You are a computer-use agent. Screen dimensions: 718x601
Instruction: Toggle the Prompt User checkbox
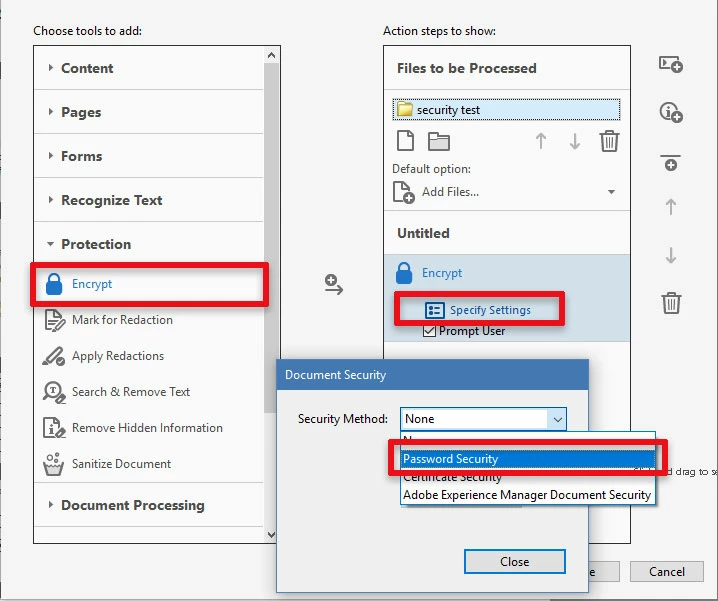tap(429, 331)
